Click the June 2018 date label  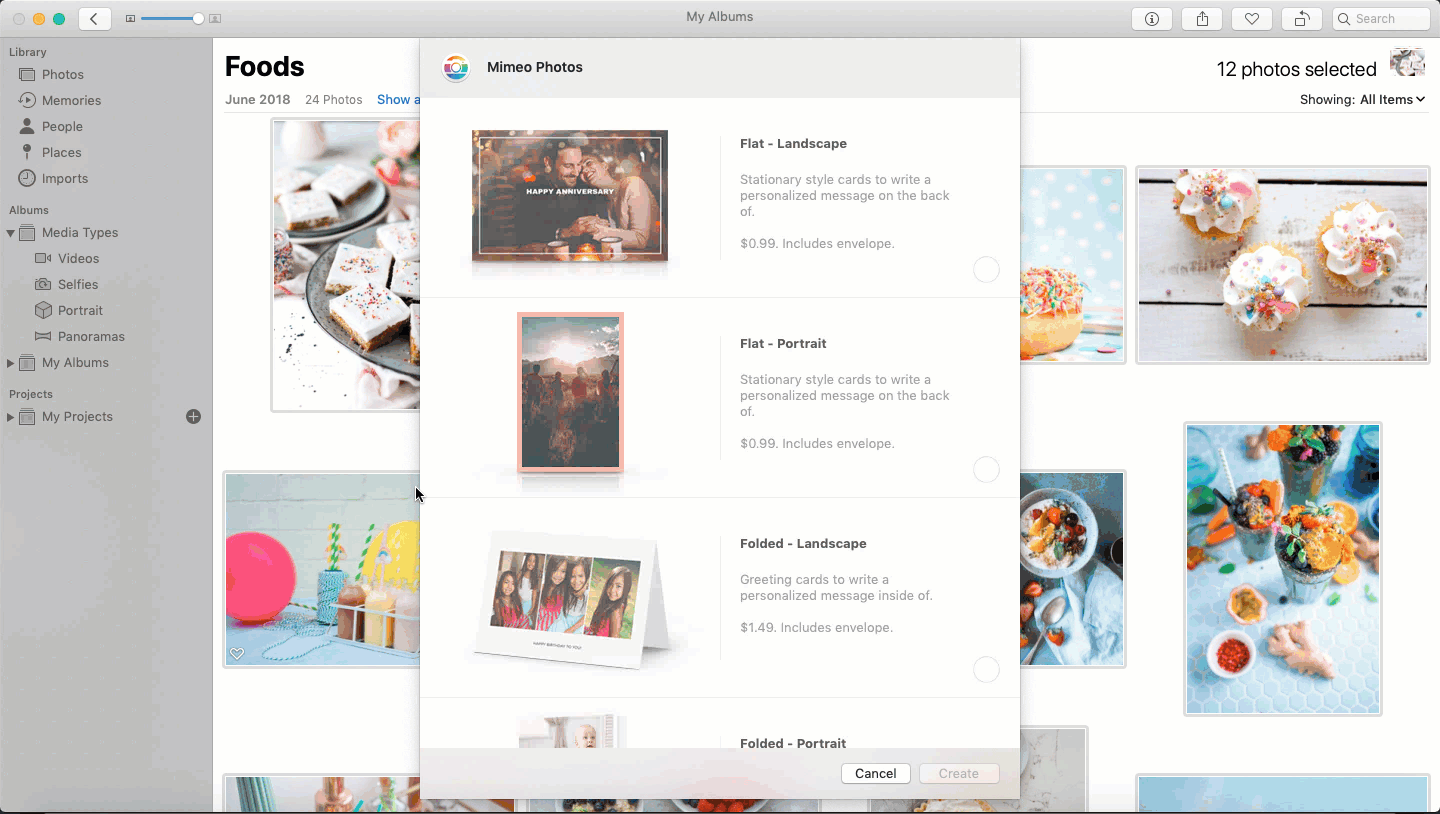pyautogui.click(x=257, y=99)
